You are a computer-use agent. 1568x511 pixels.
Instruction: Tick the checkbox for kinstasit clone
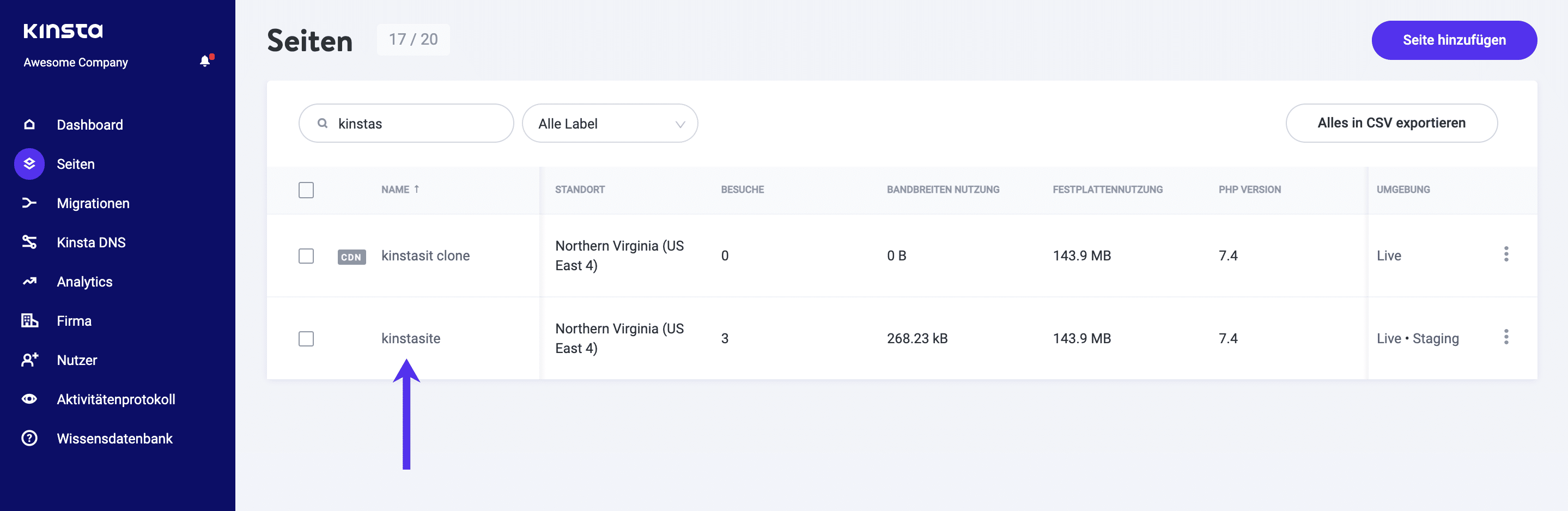306,256
